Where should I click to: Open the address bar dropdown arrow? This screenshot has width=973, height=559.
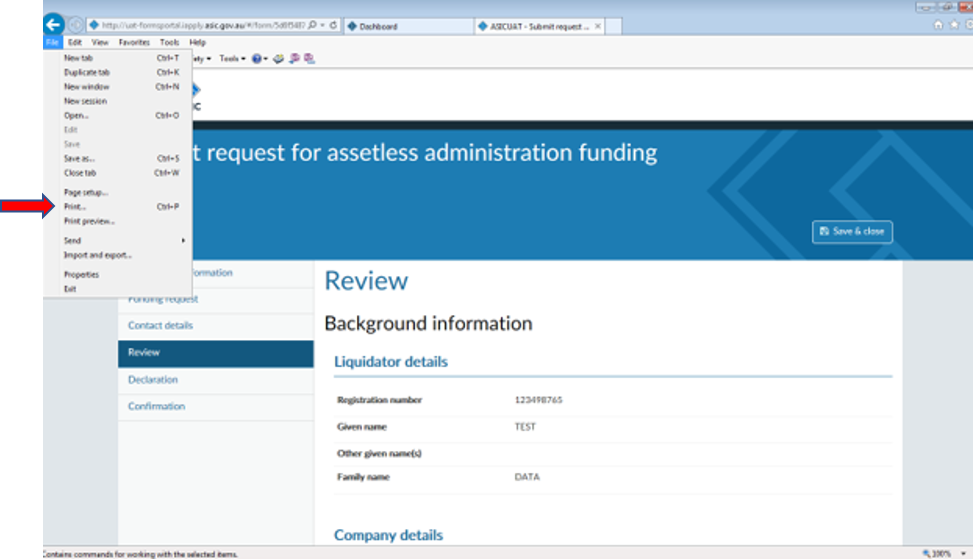point(323,25)
